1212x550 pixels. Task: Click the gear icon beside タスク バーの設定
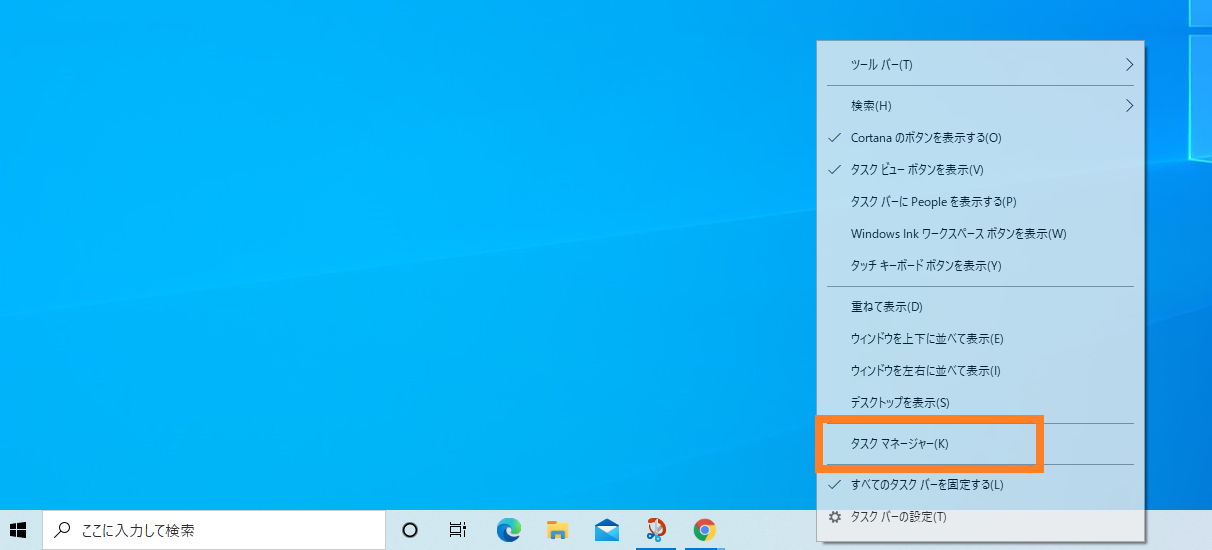pyautogui.click(x=835, y=517)
